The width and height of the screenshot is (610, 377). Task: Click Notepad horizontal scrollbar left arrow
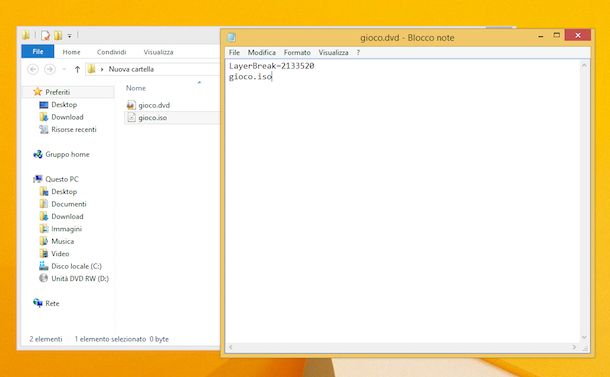click(x=231, y=347)
